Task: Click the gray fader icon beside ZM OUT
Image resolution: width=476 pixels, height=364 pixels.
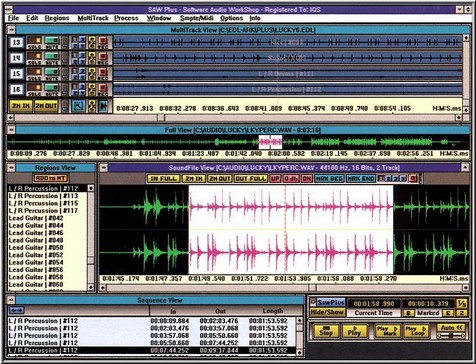Action: 65,106
